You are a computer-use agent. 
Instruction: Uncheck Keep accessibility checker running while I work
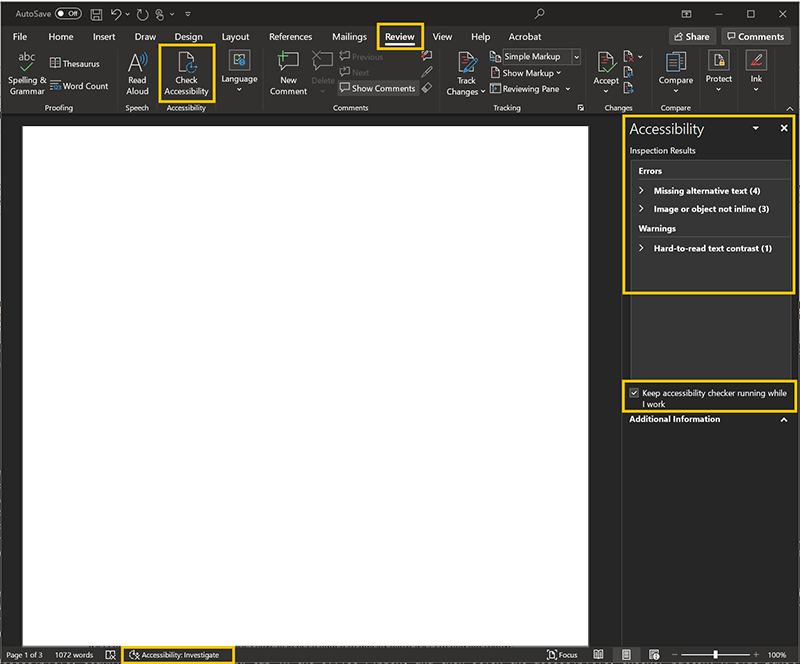coord(634,393)
